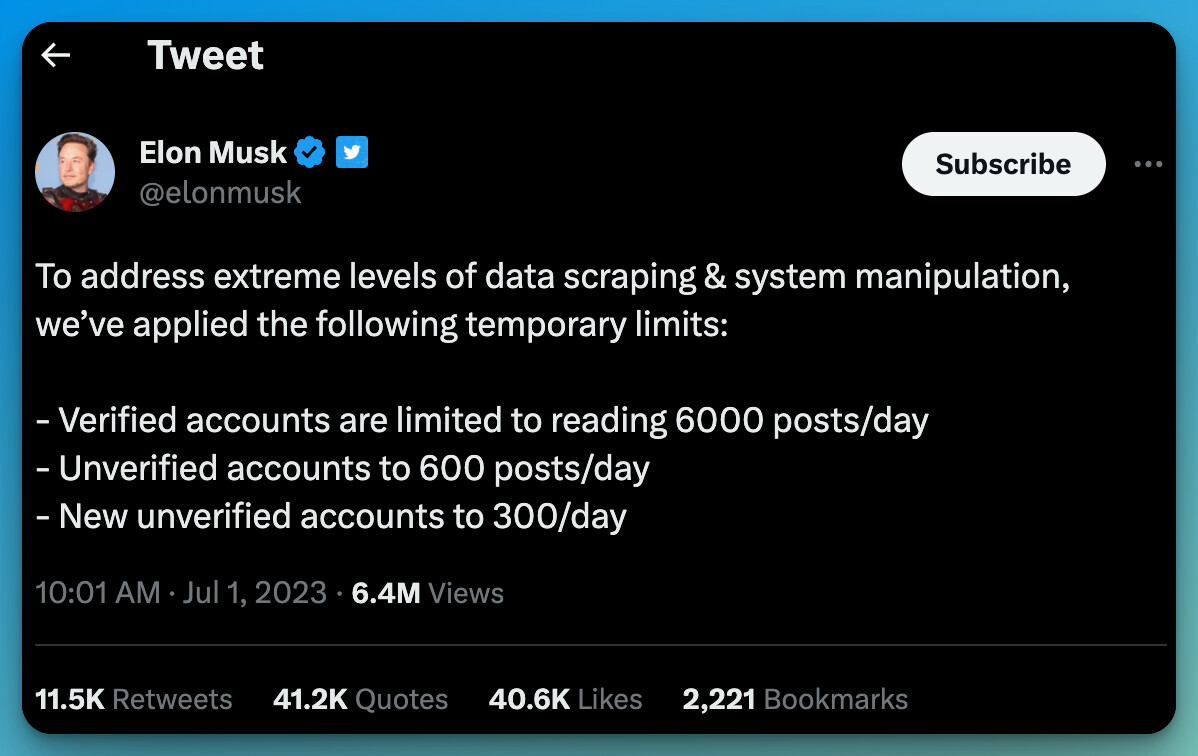View the 40.6K Likes list
Image resolution: width=1198 pixels, height=756 pixels.
[x=565, y=699]
